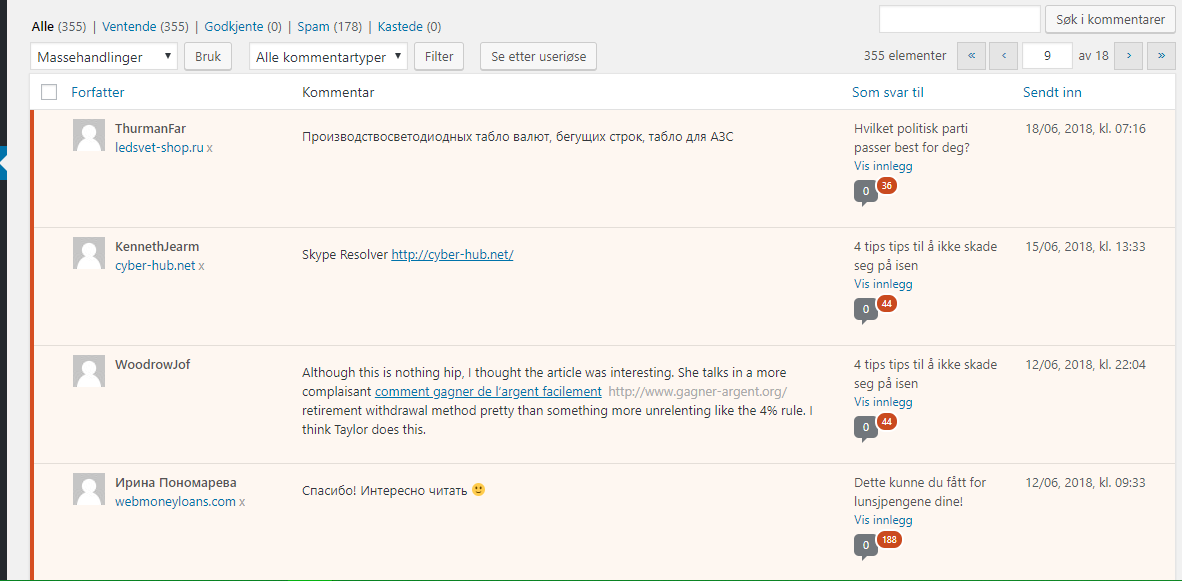The image size is (1182, 581).
Task: Open pending count 36 badge
Action: [886, 185]
